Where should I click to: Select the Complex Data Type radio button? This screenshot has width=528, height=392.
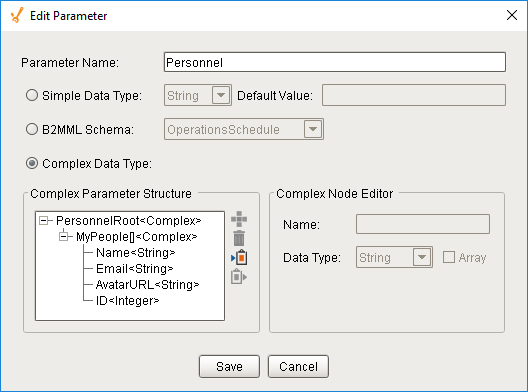[32, 163]
